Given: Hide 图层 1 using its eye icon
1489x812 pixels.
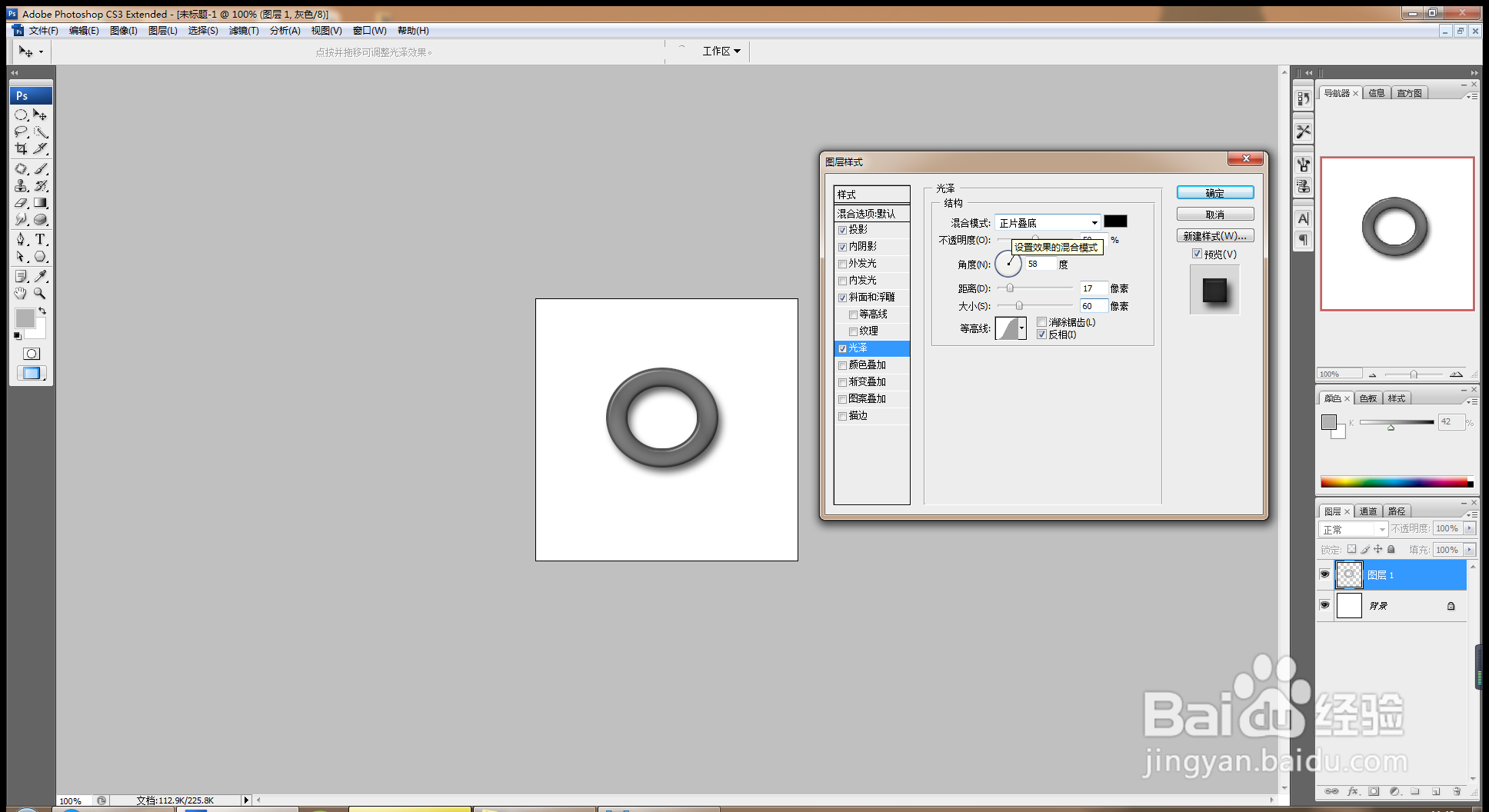Looking at the screenshot, I should (x=1324, y=574).
